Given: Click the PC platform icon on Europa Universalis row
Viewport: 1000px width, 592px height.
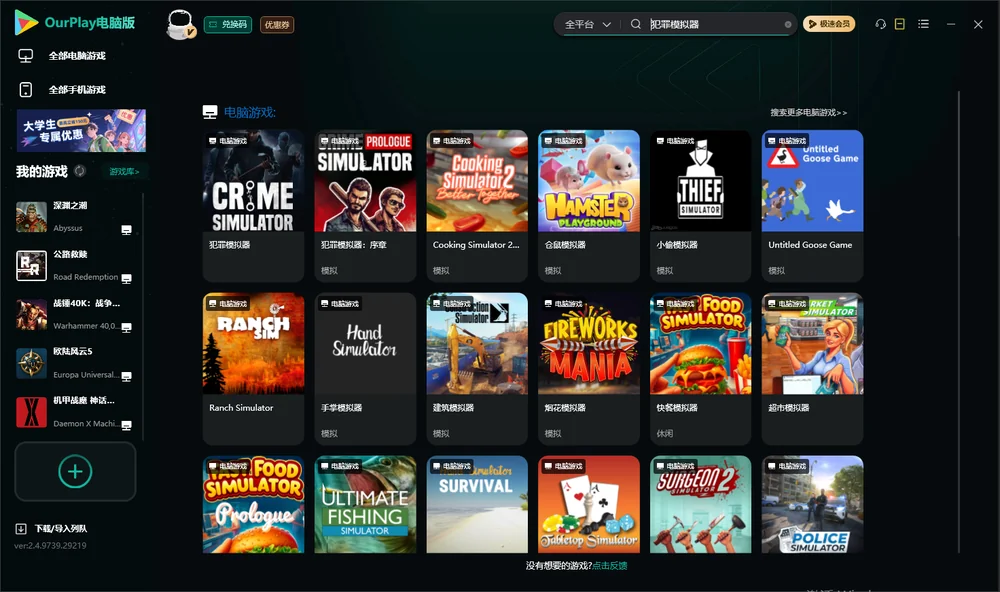Looking at the screenshot, I should [x=126, y=376].
